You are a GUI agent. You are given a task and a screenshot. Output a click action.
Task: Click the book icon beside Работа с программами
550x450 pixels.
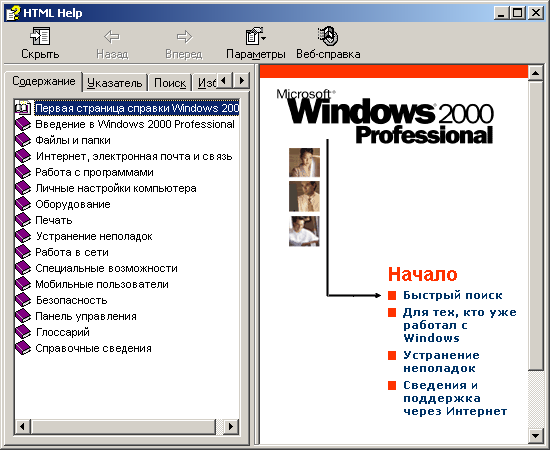point(23,172)
